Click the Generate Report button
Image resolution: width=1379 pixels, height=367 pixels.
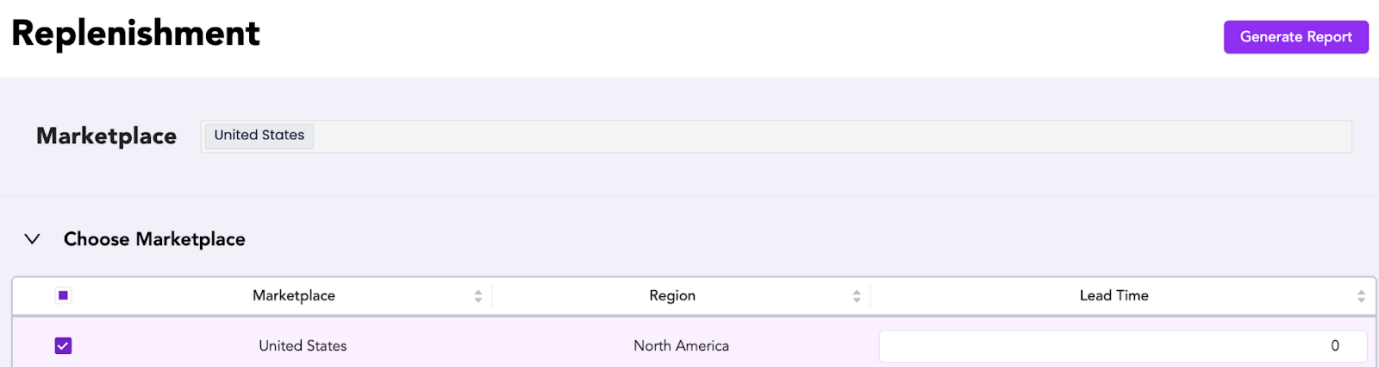pyautogui.click(x=1296, y=37)
